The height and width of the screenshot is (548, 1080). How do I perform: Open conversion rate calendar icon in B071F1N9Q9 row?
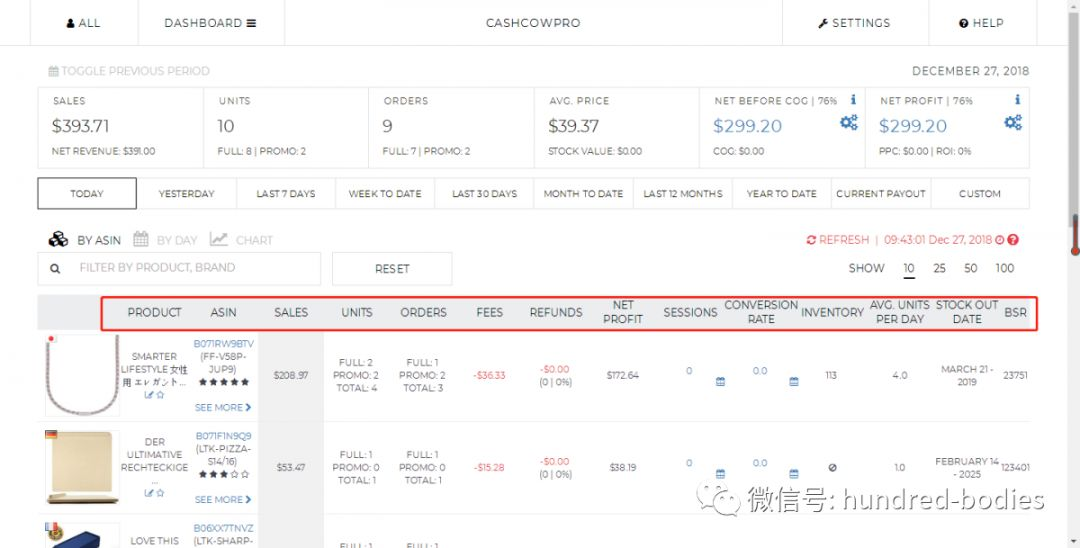[794, 474]
